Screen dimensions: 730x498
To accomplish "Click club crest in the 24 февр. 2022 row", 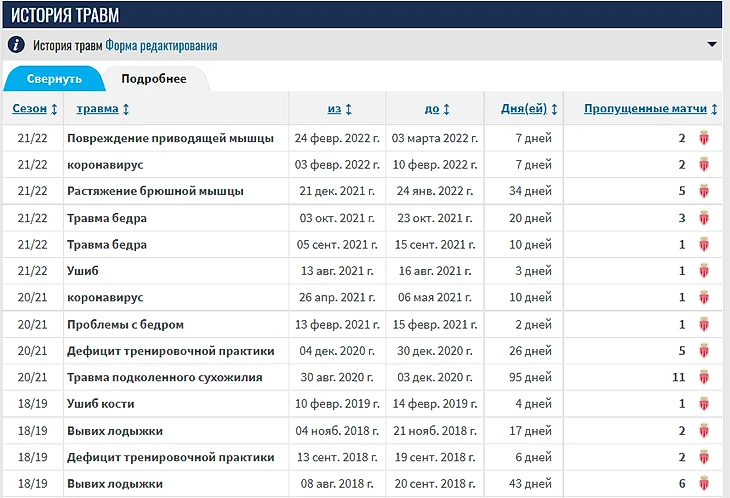I will pyautogui.click(x=703, y=137).
